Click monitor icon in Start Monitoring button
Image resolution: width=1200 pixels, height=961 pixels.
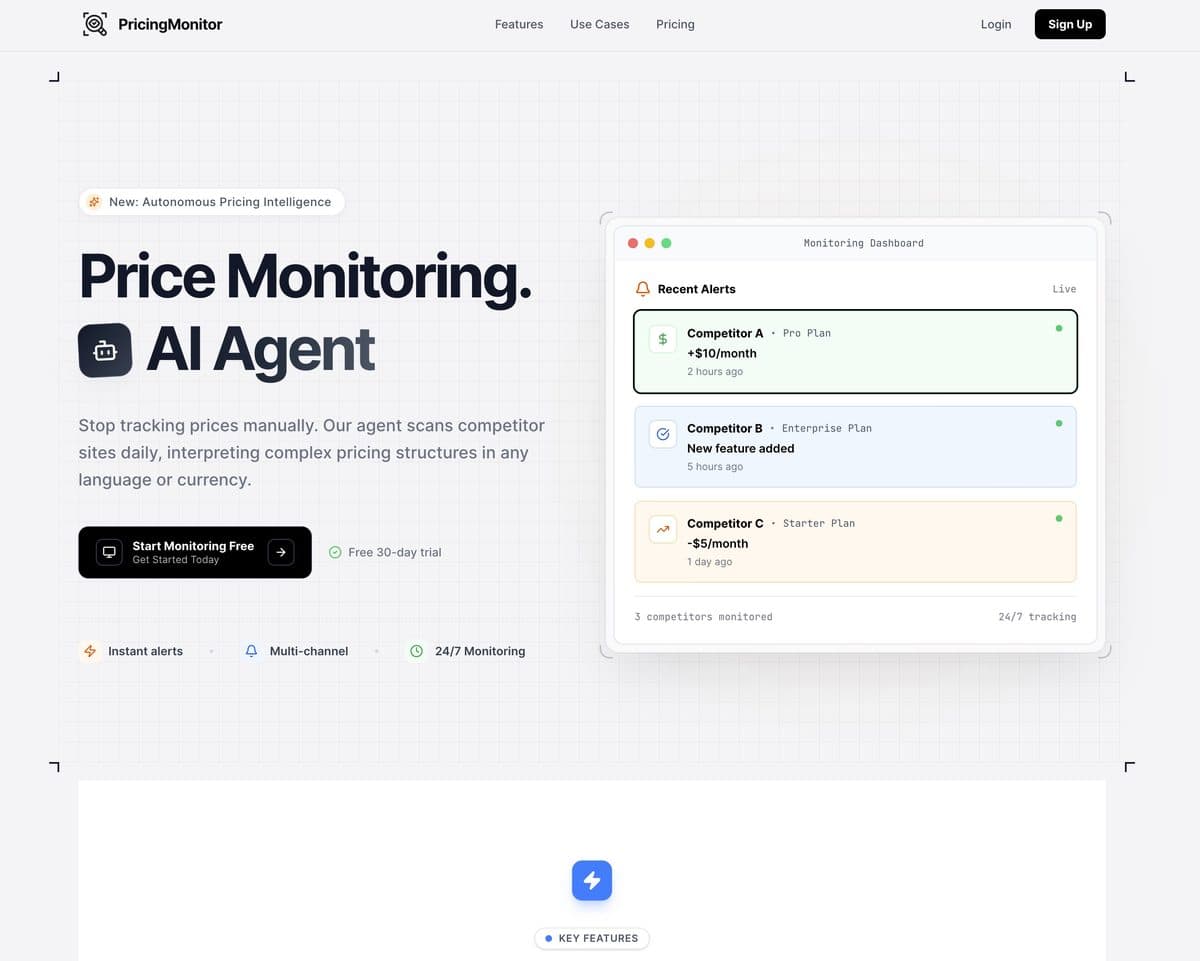pos(109,552)
